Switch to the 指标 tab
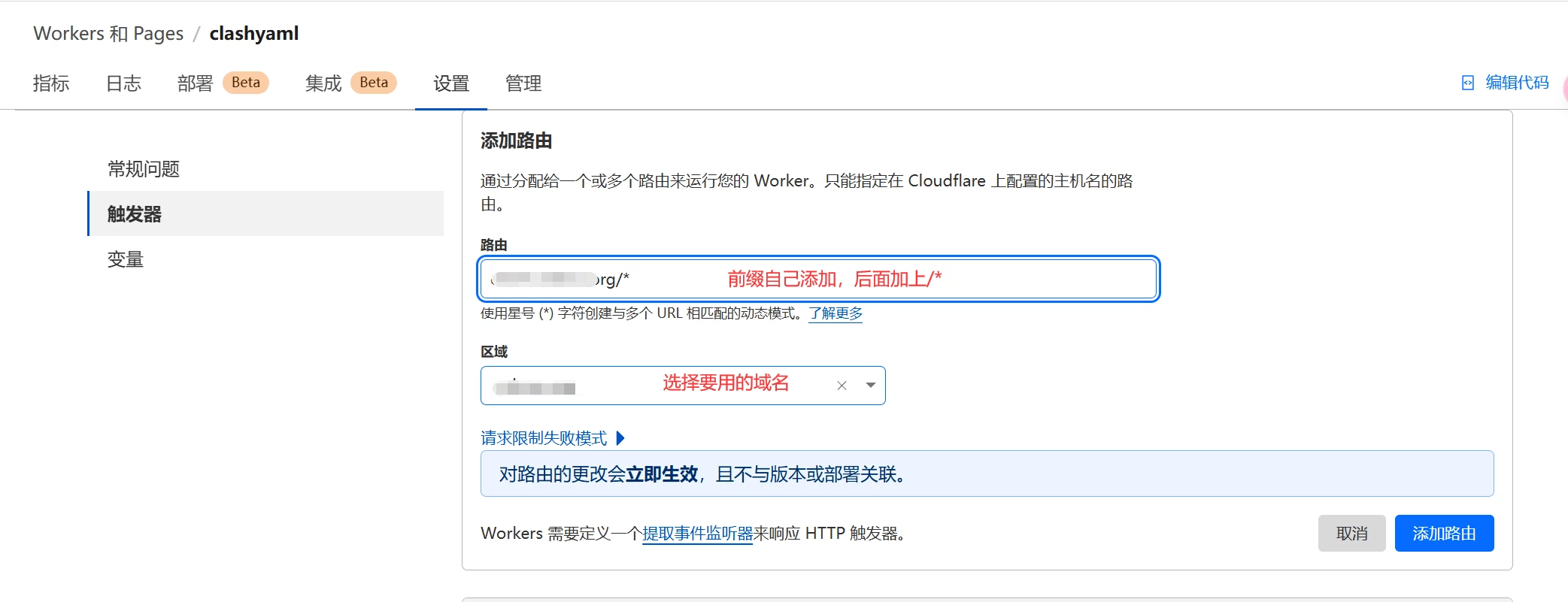 51,83
